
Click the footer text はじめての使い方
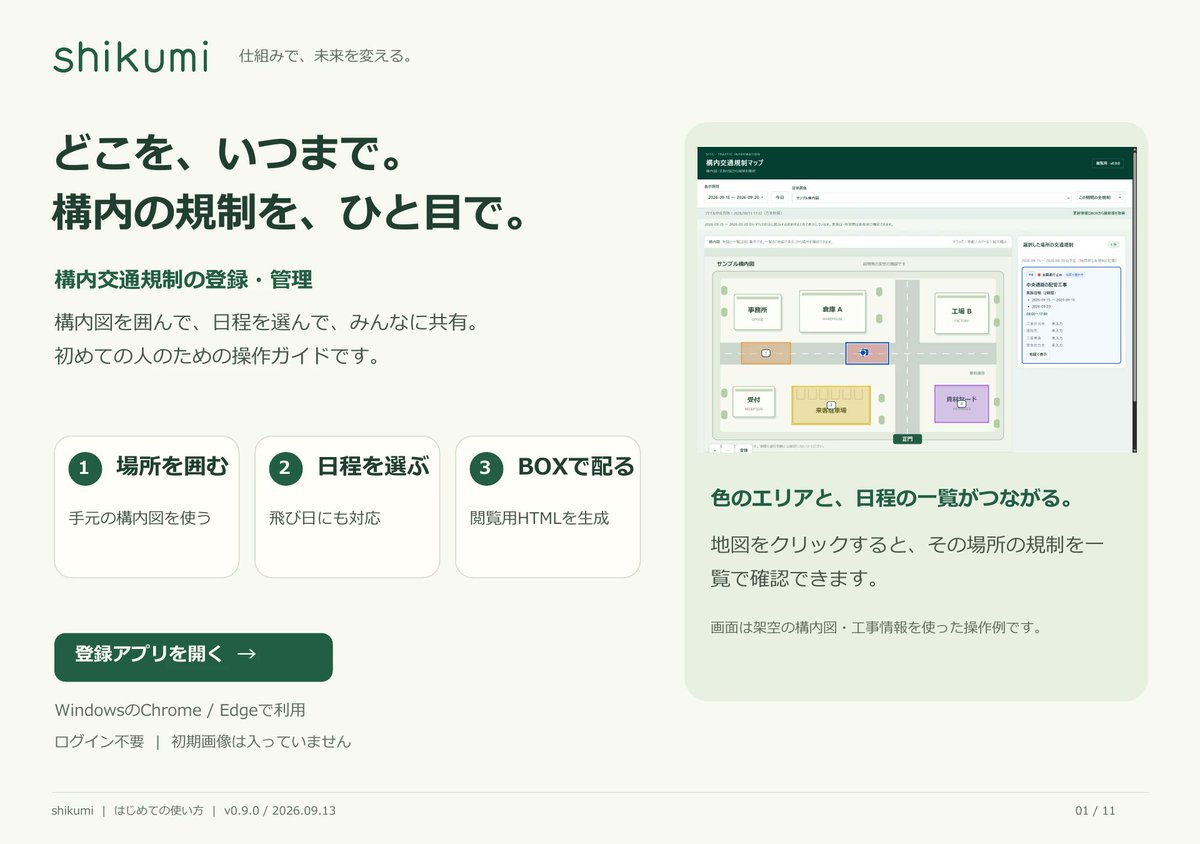158,811
